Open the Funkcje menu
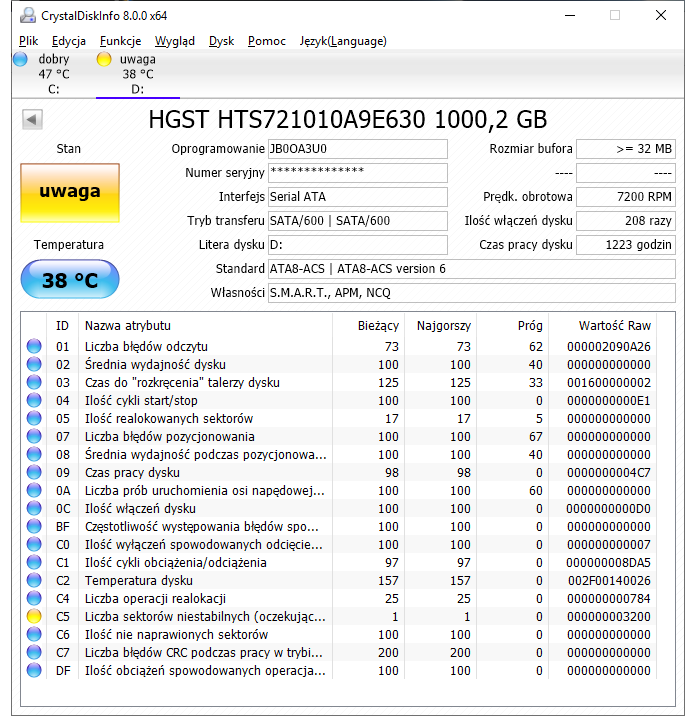696x716 pixels. coord(120,41)
